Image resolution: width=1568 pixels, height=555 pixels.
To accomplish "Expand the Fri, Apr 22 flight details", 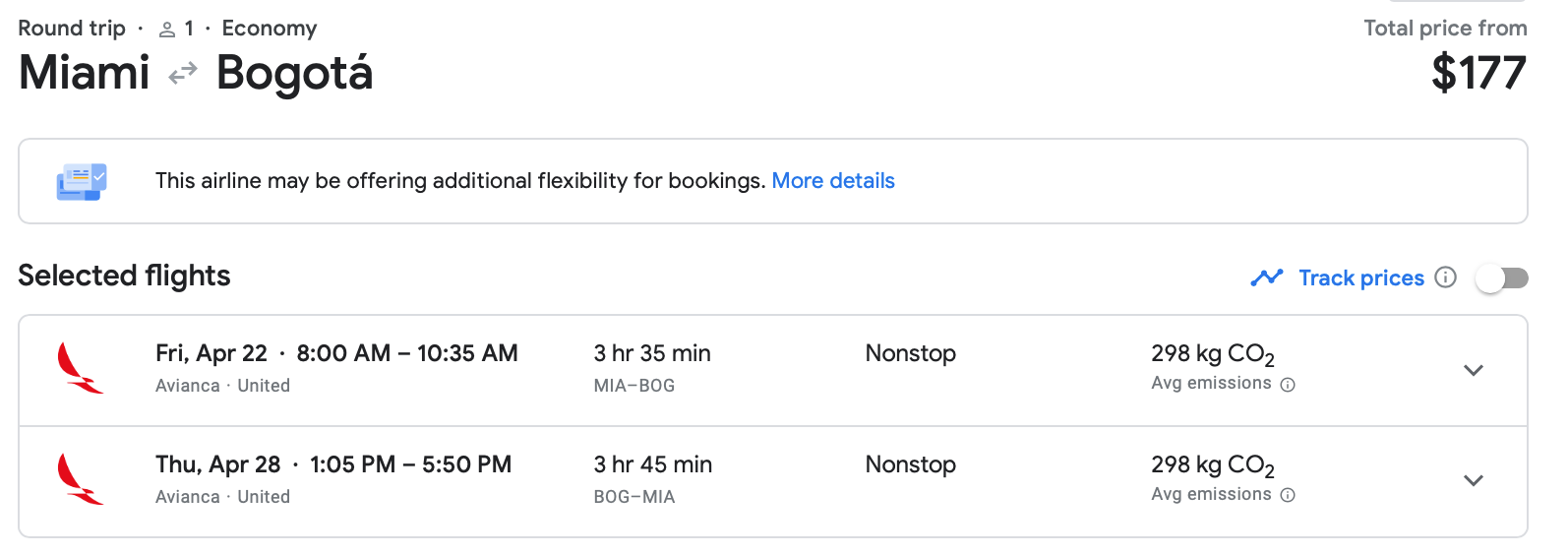I will click(1473, 370).
